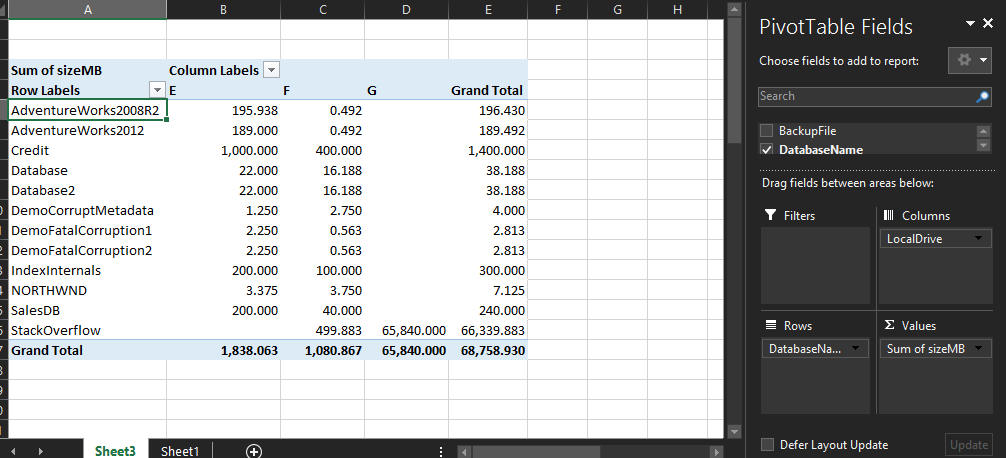1006x458 pixels.
Task: Click the horizontal scrollbar thumb
Action: [535, 452]
